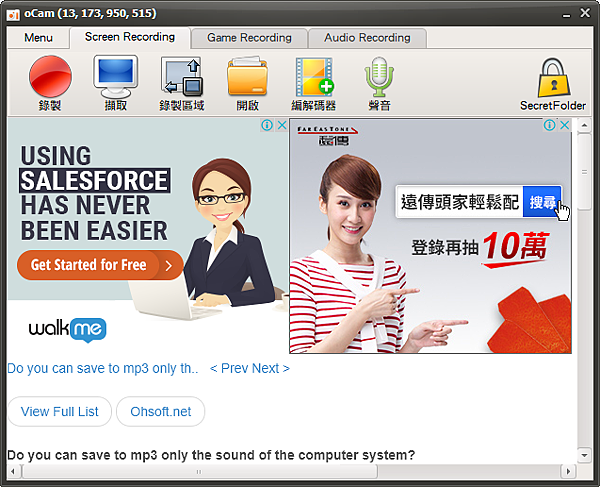Click the FarEasTone ad search text field
Image resolution: width=600 pixels, height=487 pixels.
coord(460,202)
